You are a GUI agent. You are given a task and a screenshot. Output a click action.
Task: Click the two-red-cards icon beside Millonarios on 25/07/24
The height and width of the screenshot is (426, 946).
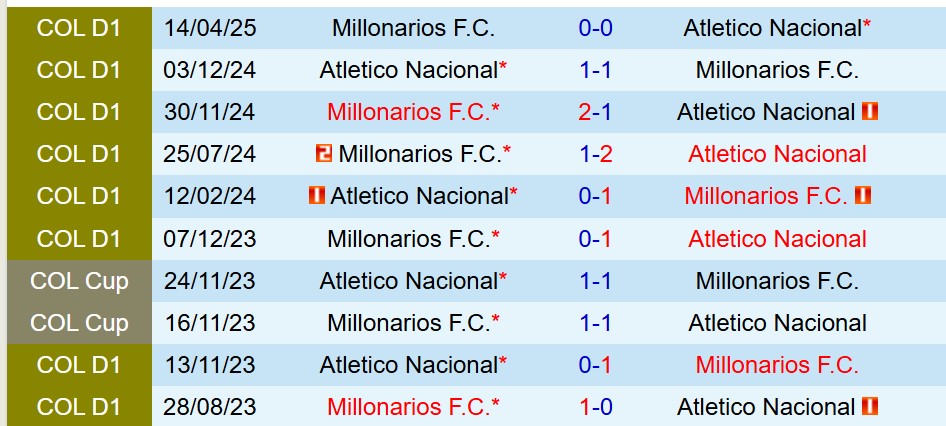click(x=323, y=154)
